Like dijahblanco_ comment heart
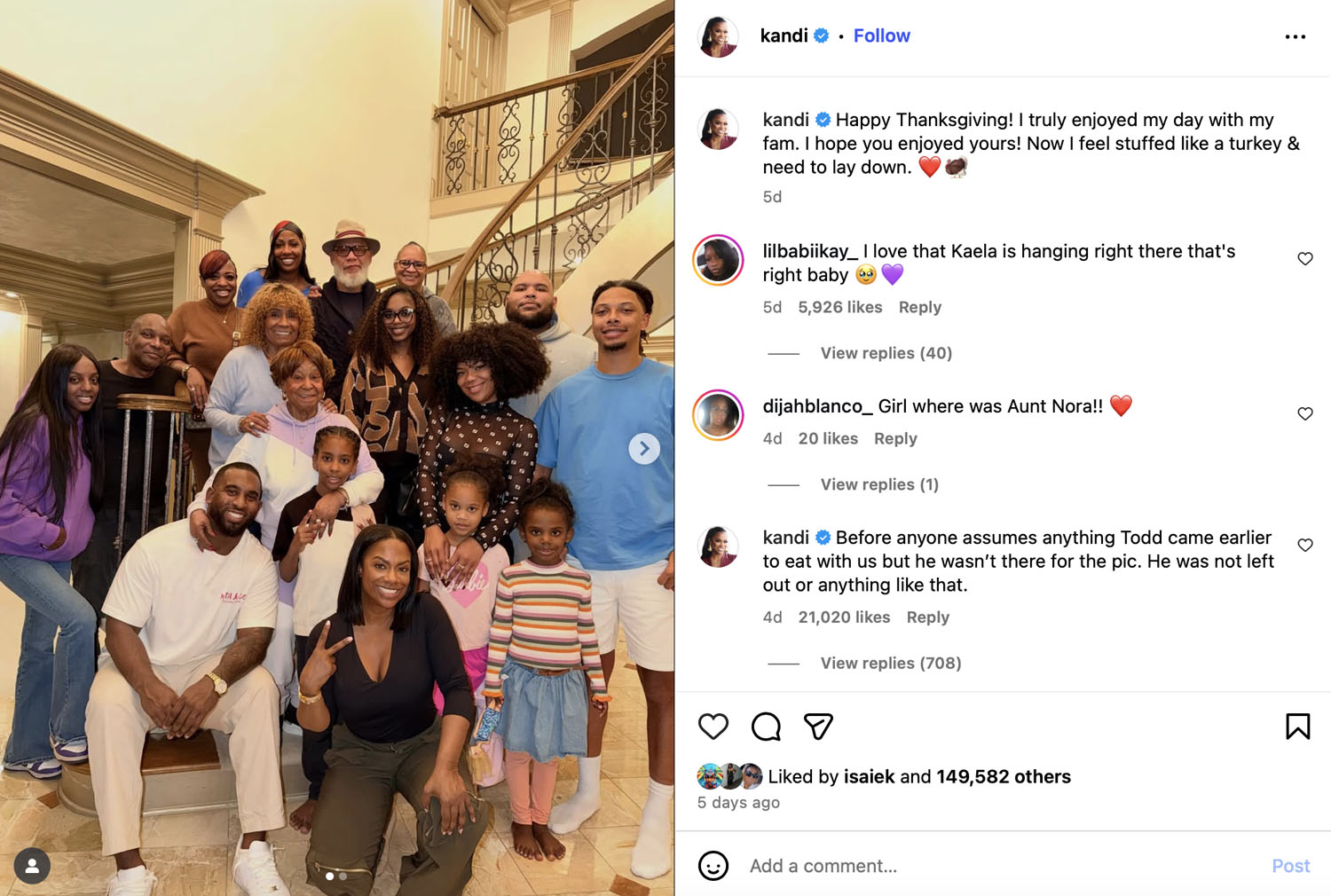Image resolution: width=1331 pixels, height=896 pixels. coord(1305,414)
